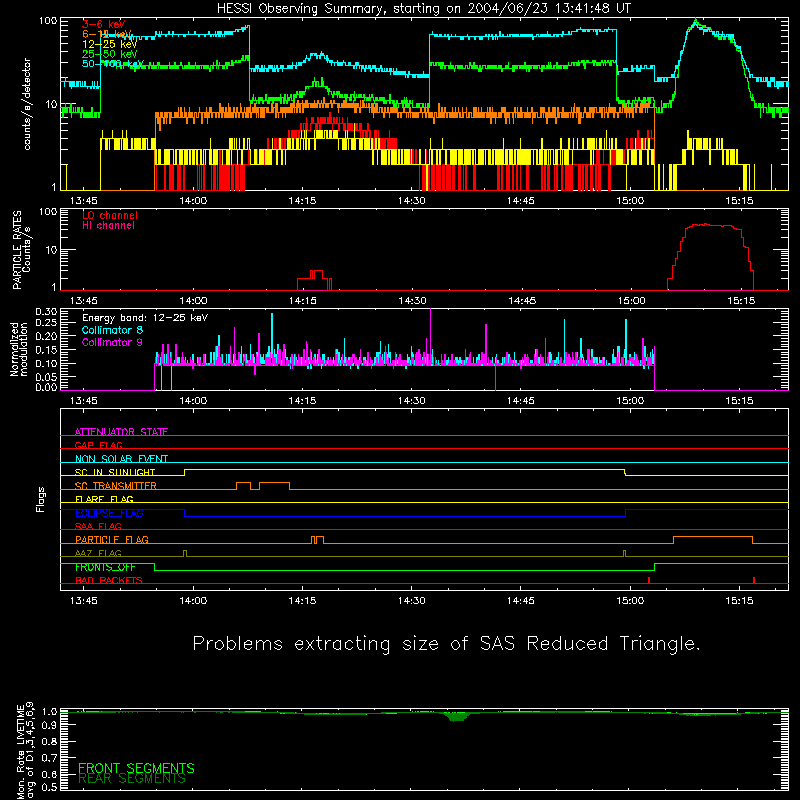The height and width of the screenshot is (800, 800).
Task: Select the 25-50 keV legend label
Action: [110, 54]
